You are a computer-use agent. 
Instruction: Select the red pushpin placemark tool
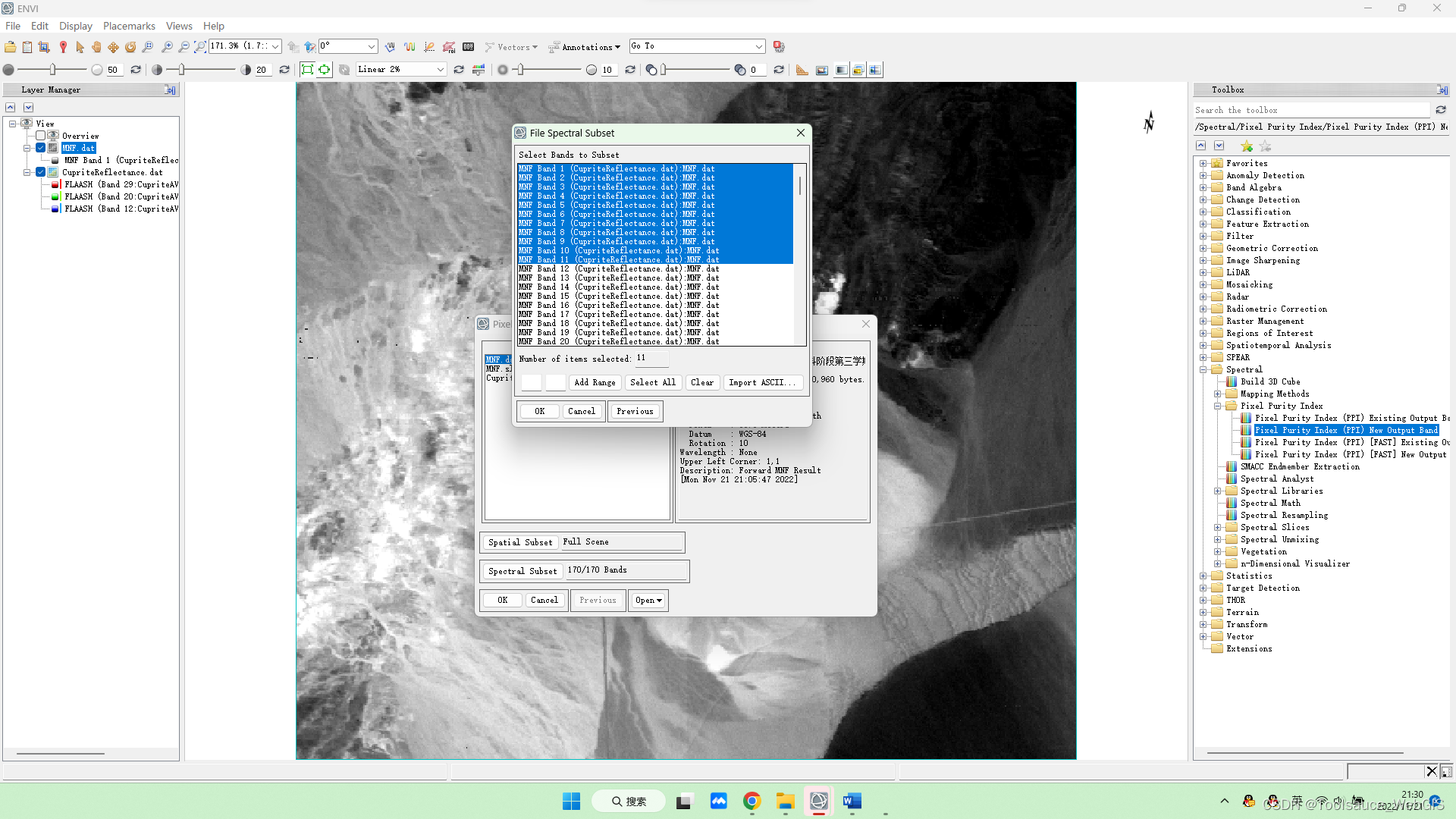point(63,47)
